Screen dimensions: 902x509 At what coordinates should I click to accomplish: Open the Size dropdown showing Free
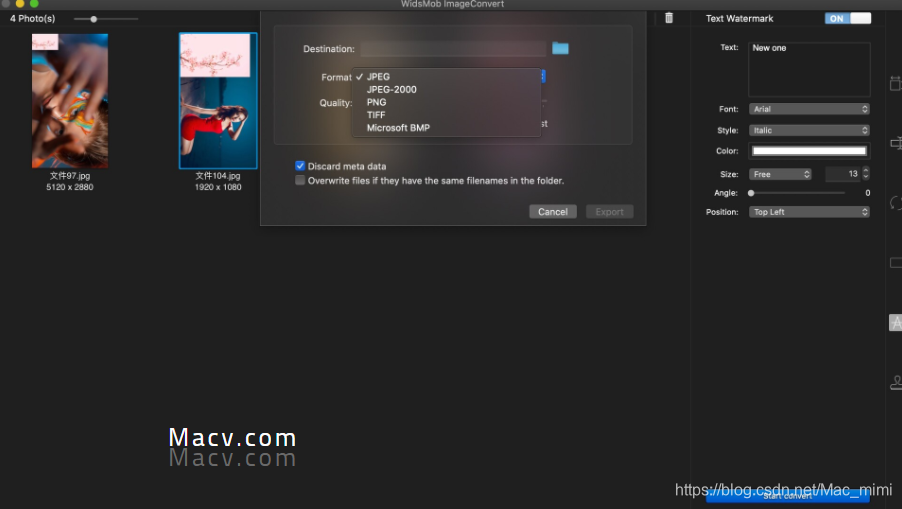click(x=780, y=174)
